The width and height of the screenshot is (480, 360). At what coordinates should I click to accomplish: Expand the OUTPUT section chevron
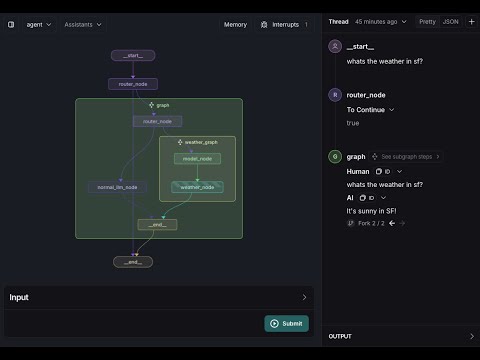[472, 336]
